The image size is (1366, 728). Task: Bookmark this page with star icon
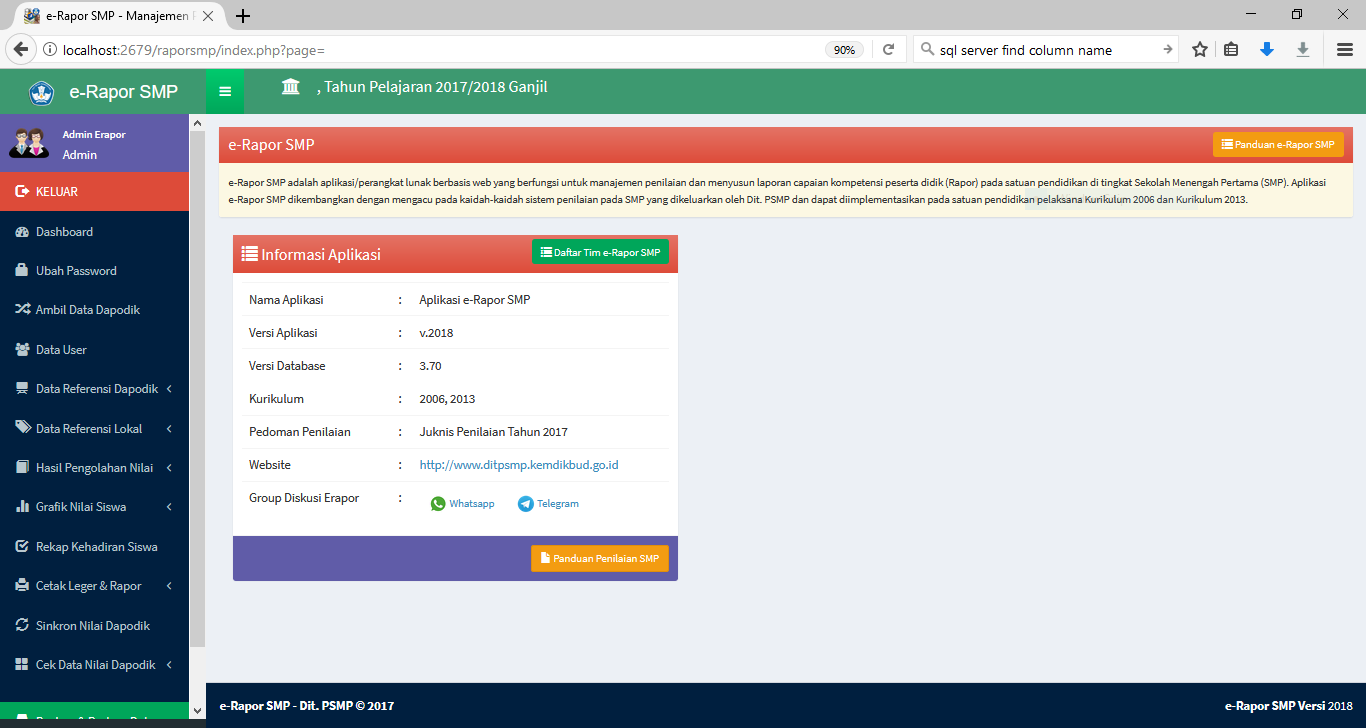pos(1200,49)
